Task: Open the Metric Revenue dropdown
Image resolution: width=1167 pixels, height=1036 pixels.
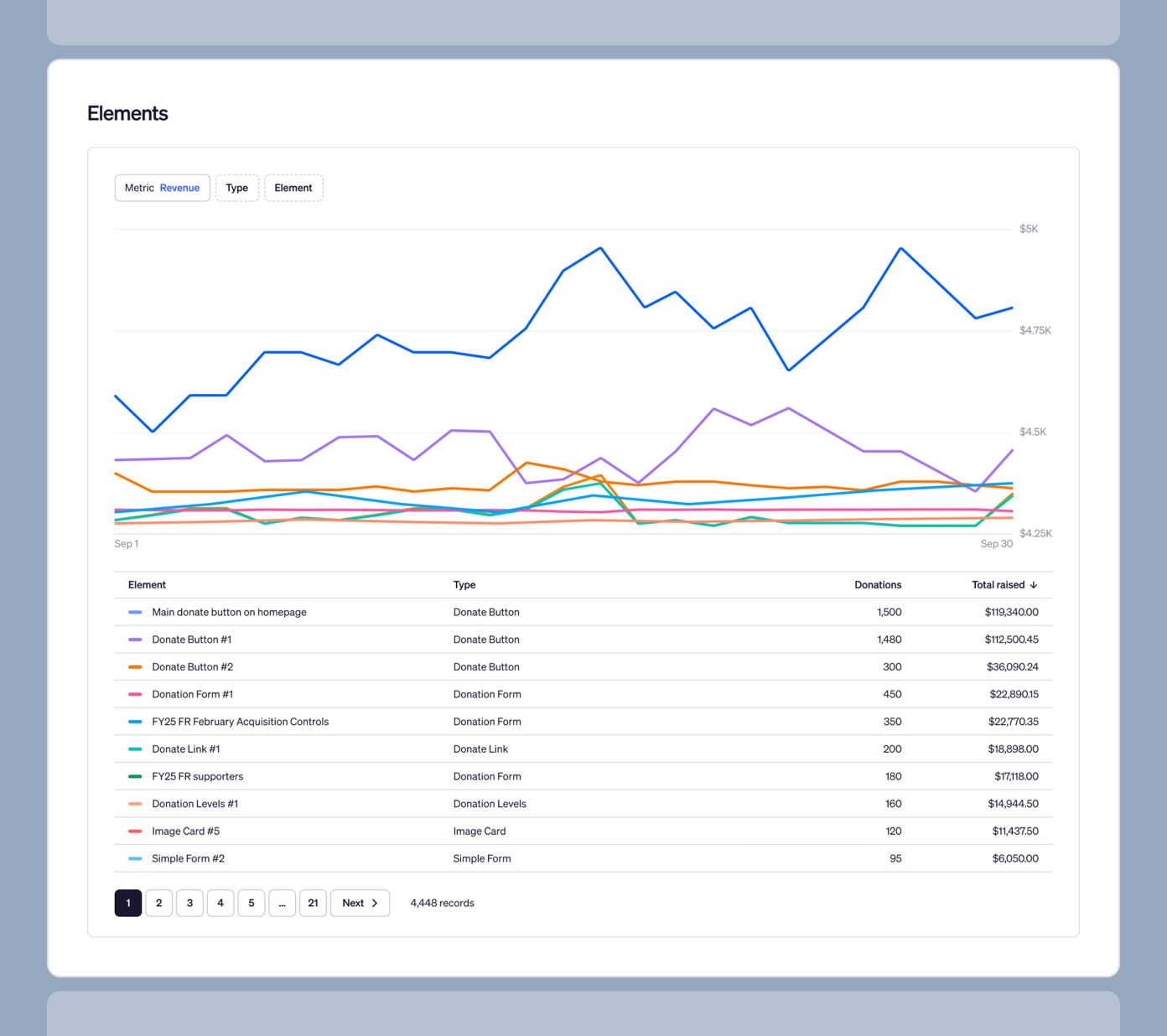Action: pyautogui.click(x=162, y=188)
